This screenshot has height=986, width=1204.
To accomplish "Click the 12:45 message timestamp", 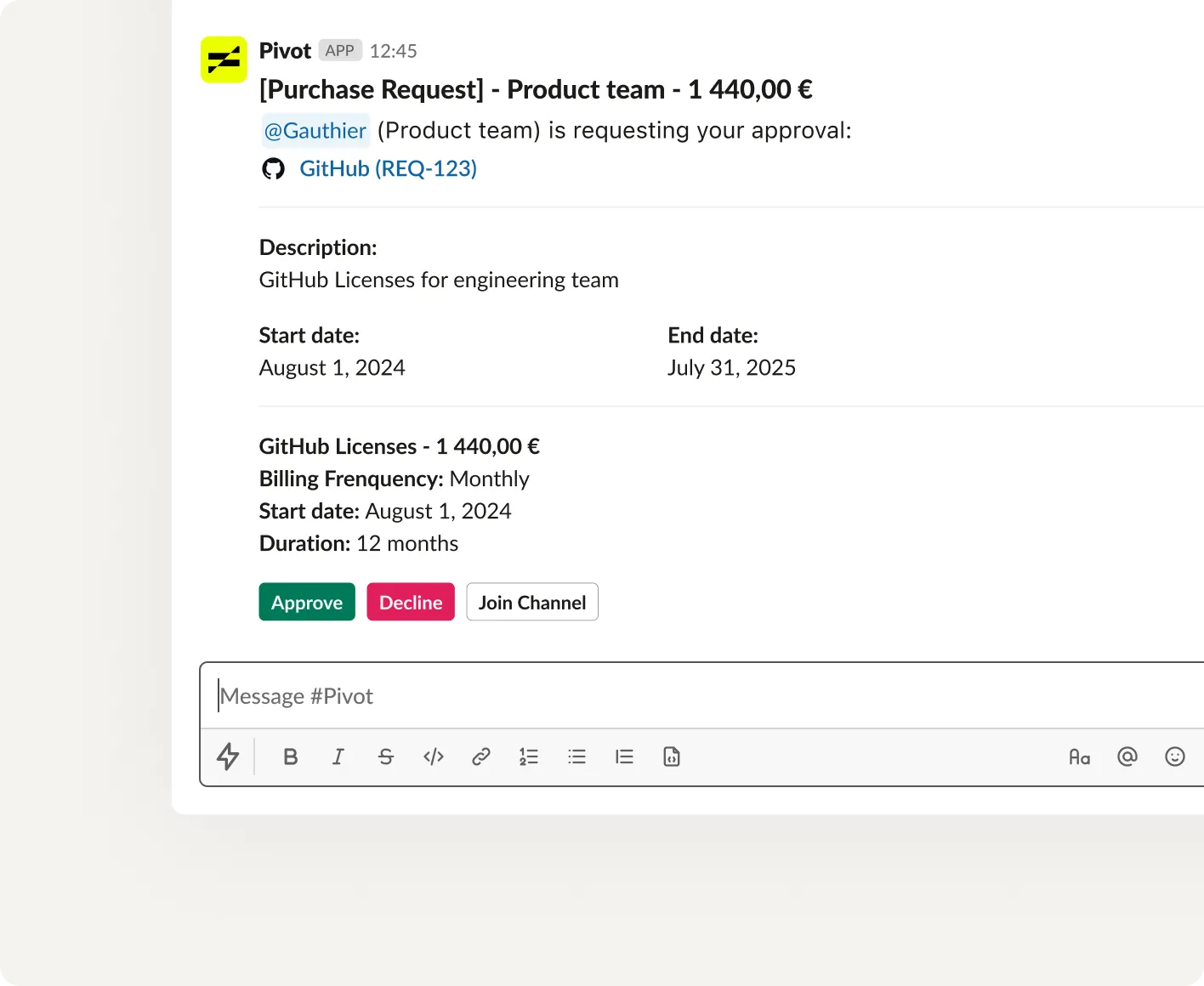I will (x=394, y=51).
